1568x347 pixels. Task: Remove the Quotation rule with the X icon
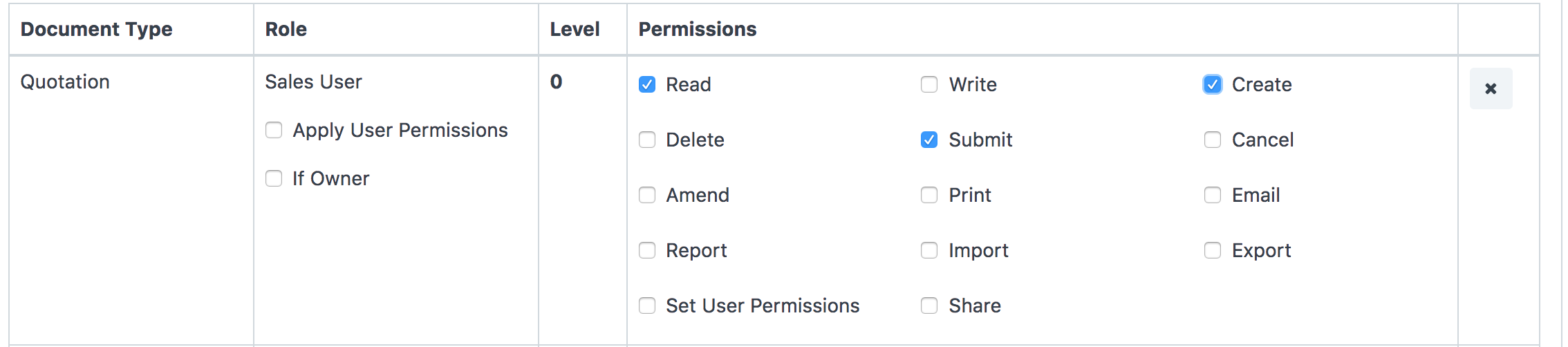pos(1491,88)
